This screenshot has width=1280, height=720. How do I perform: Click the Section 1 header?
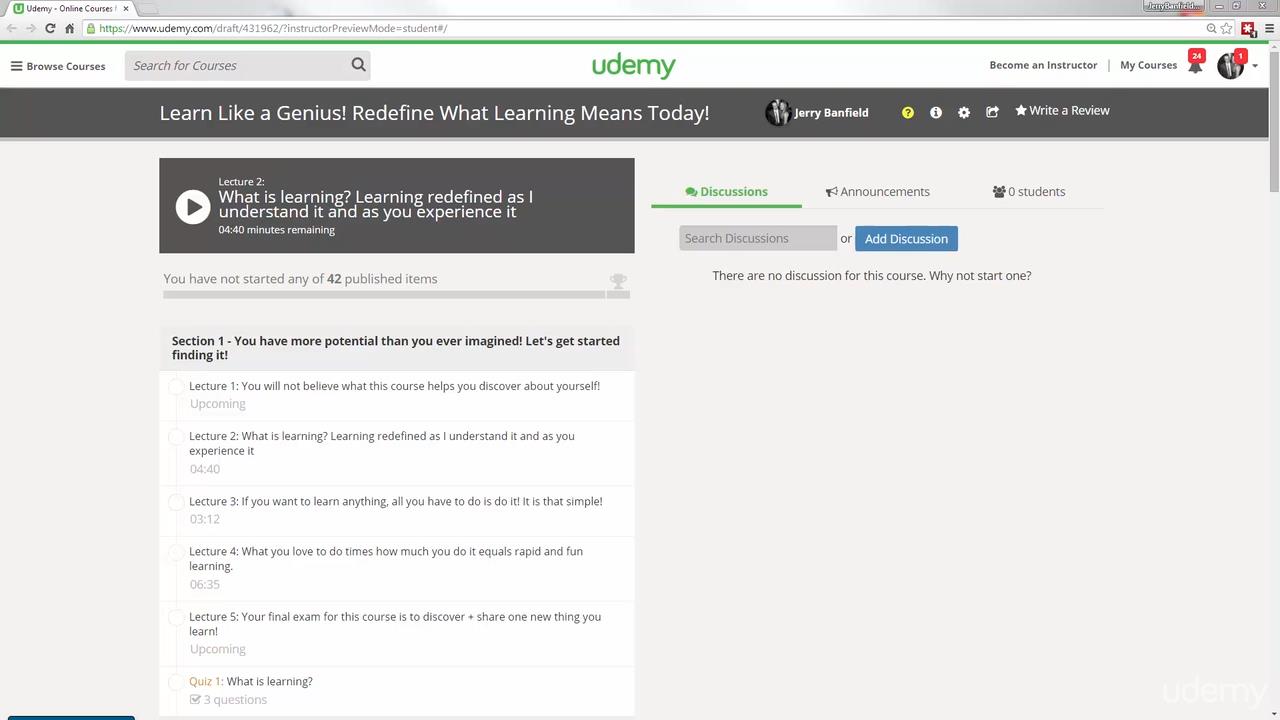(396, 348)
